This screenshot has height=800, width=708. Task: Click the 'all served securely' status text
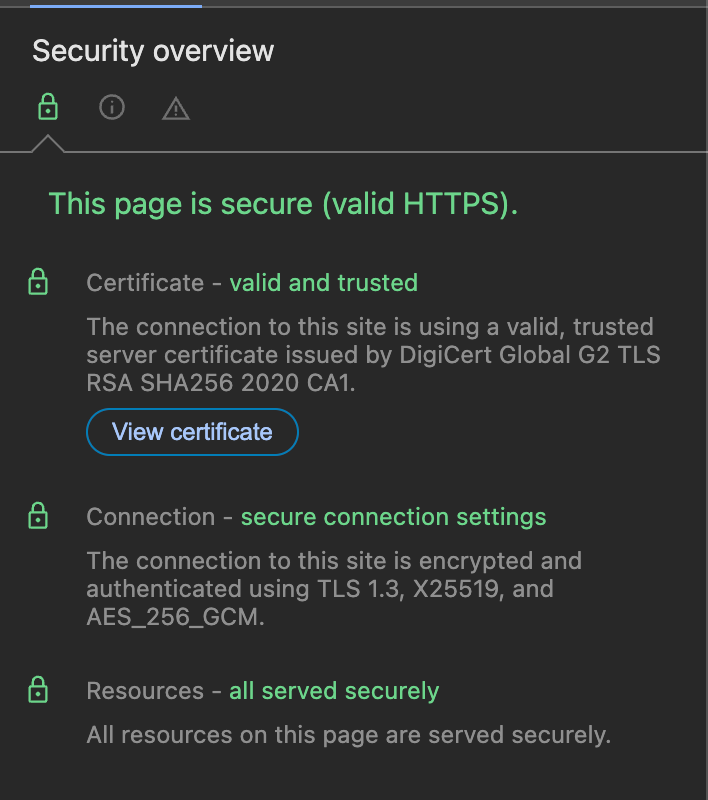(334, 691)
